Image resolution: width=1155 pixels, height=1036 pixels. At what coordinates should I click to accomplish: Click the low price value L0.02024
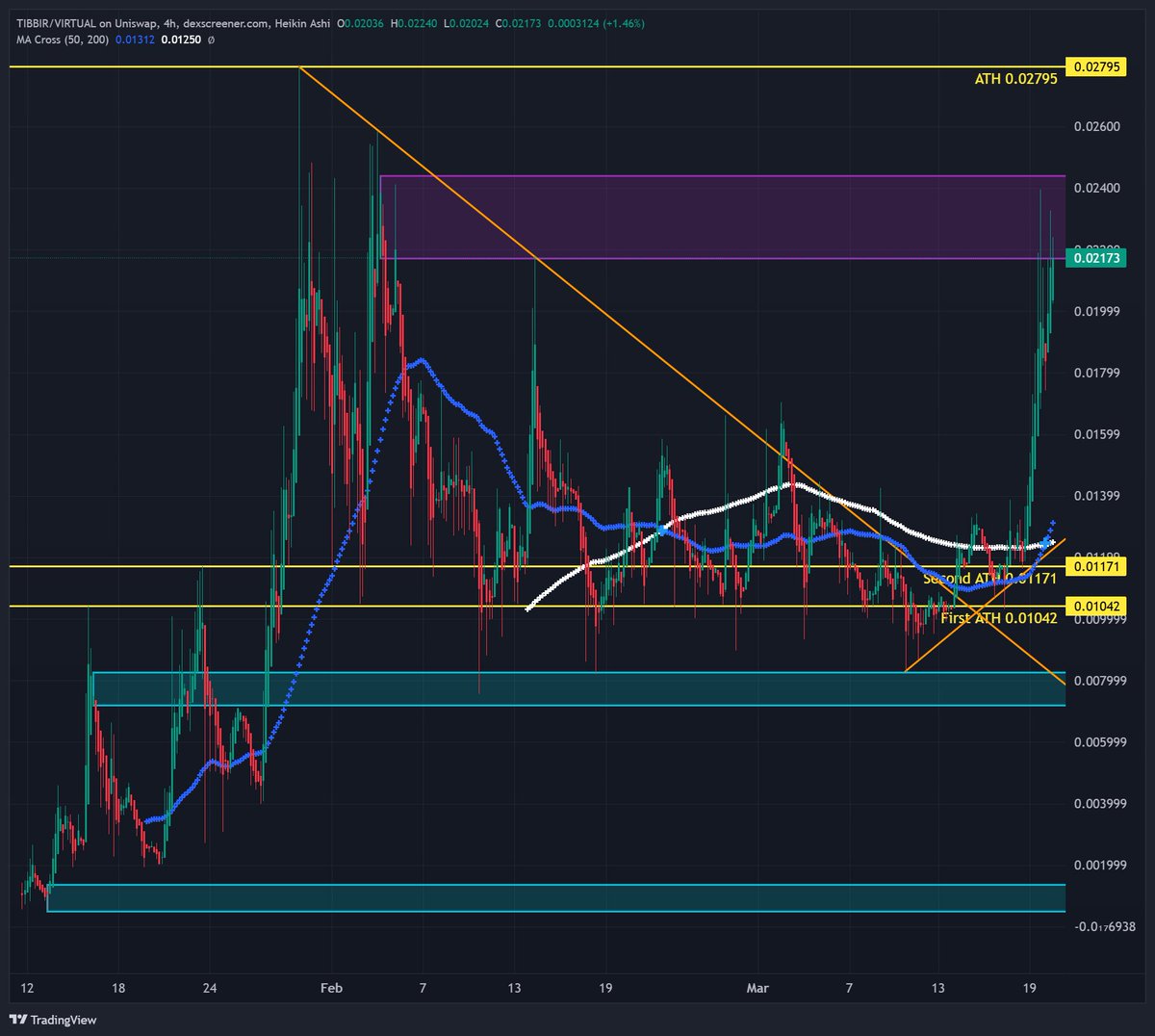[x=465, y=23]
